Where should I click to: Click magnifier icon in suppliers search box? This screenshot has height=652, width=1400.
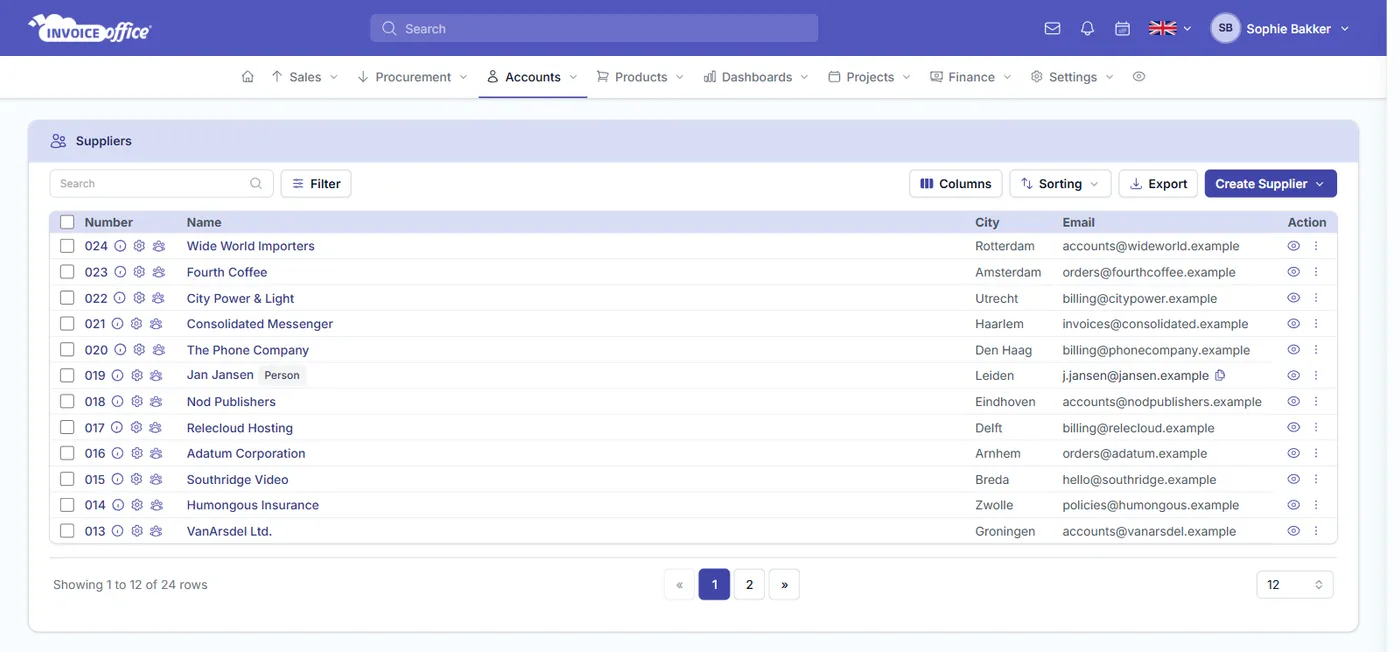coord(256,184)
